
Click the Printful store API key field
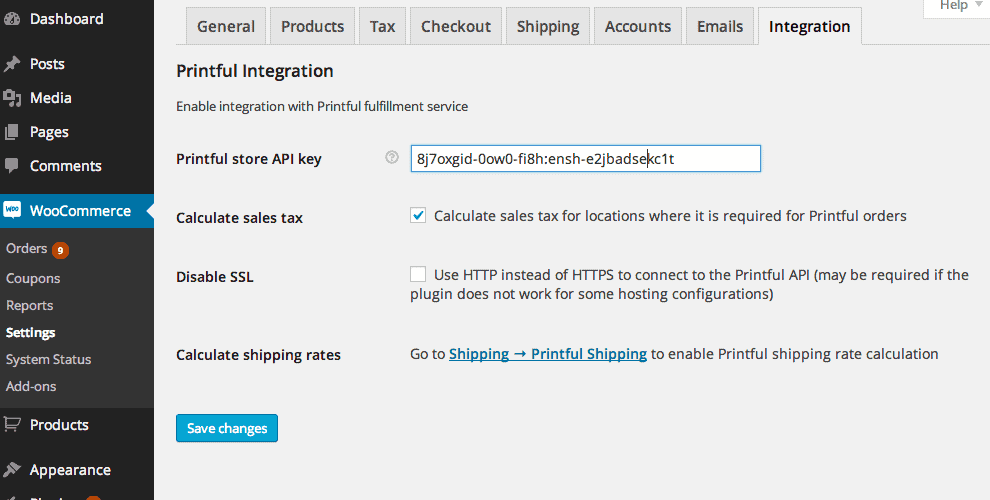click(585, 158)
